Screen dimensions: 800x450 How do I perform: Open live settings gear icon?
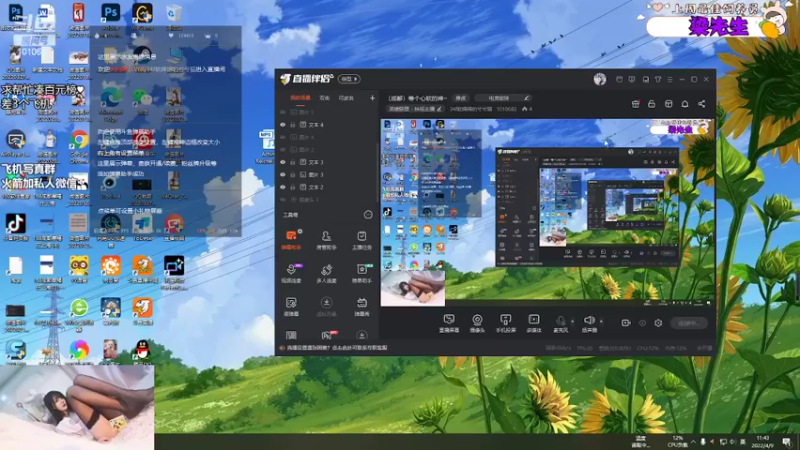pyautogui.click(x=658, y=323)
